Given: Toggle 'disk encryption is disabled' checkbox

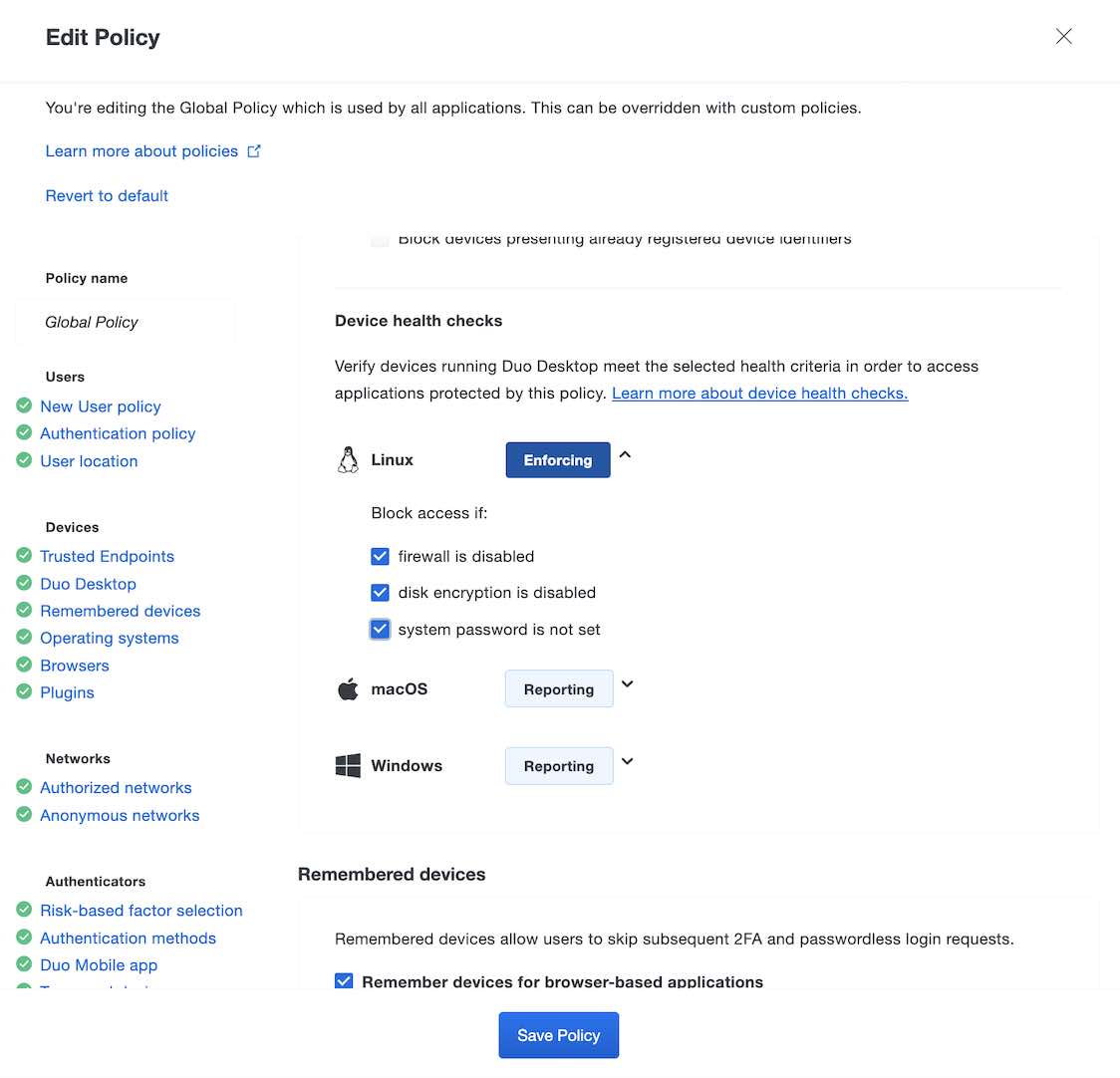Looking at the screenshot, I should (380, 593).
